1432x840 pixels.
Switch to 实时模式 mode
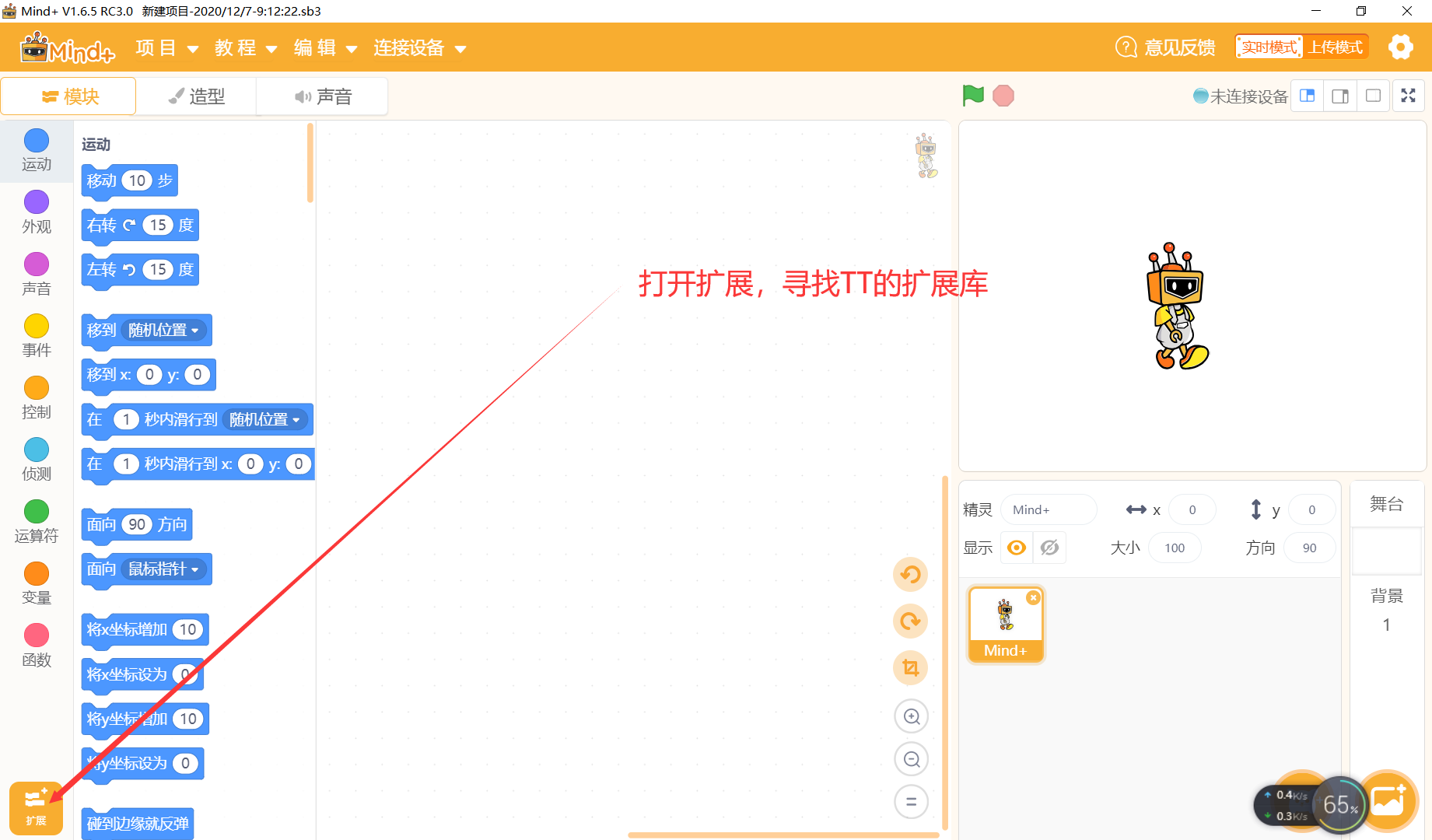(1269, 47)
